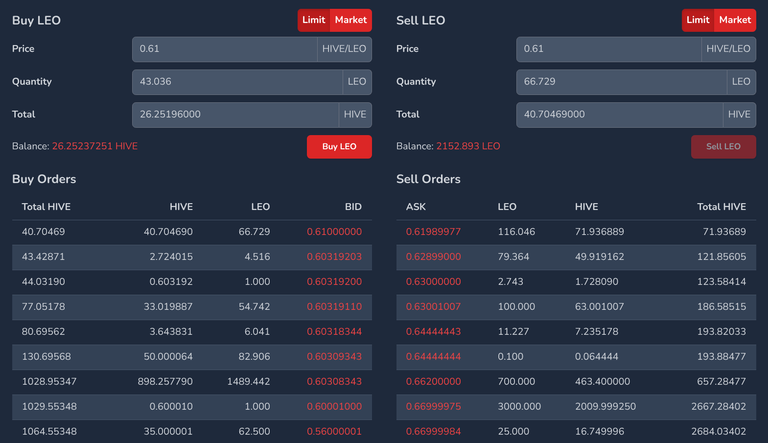768x443 pixels.
Task: Select bid price 0.61000000
Action: point(334,232)
